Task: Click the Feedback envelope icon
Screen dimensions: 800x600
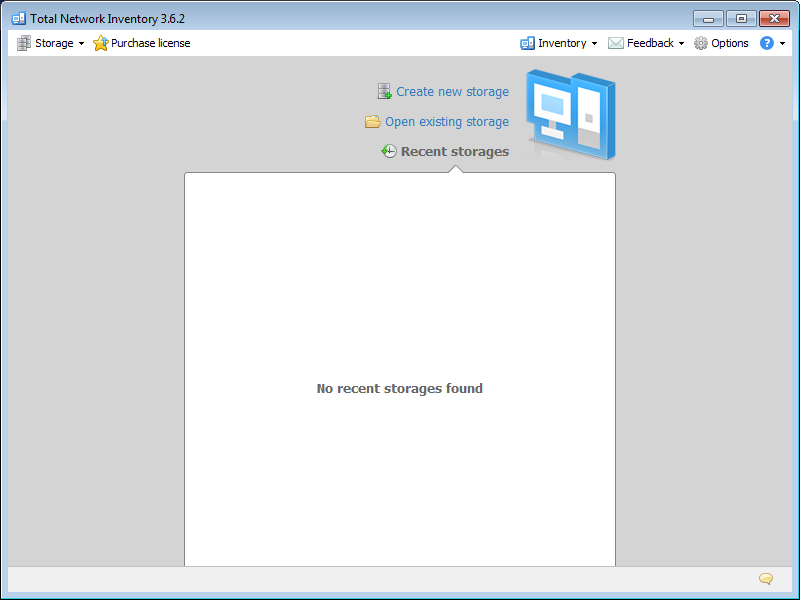Action: pos(618,43)
